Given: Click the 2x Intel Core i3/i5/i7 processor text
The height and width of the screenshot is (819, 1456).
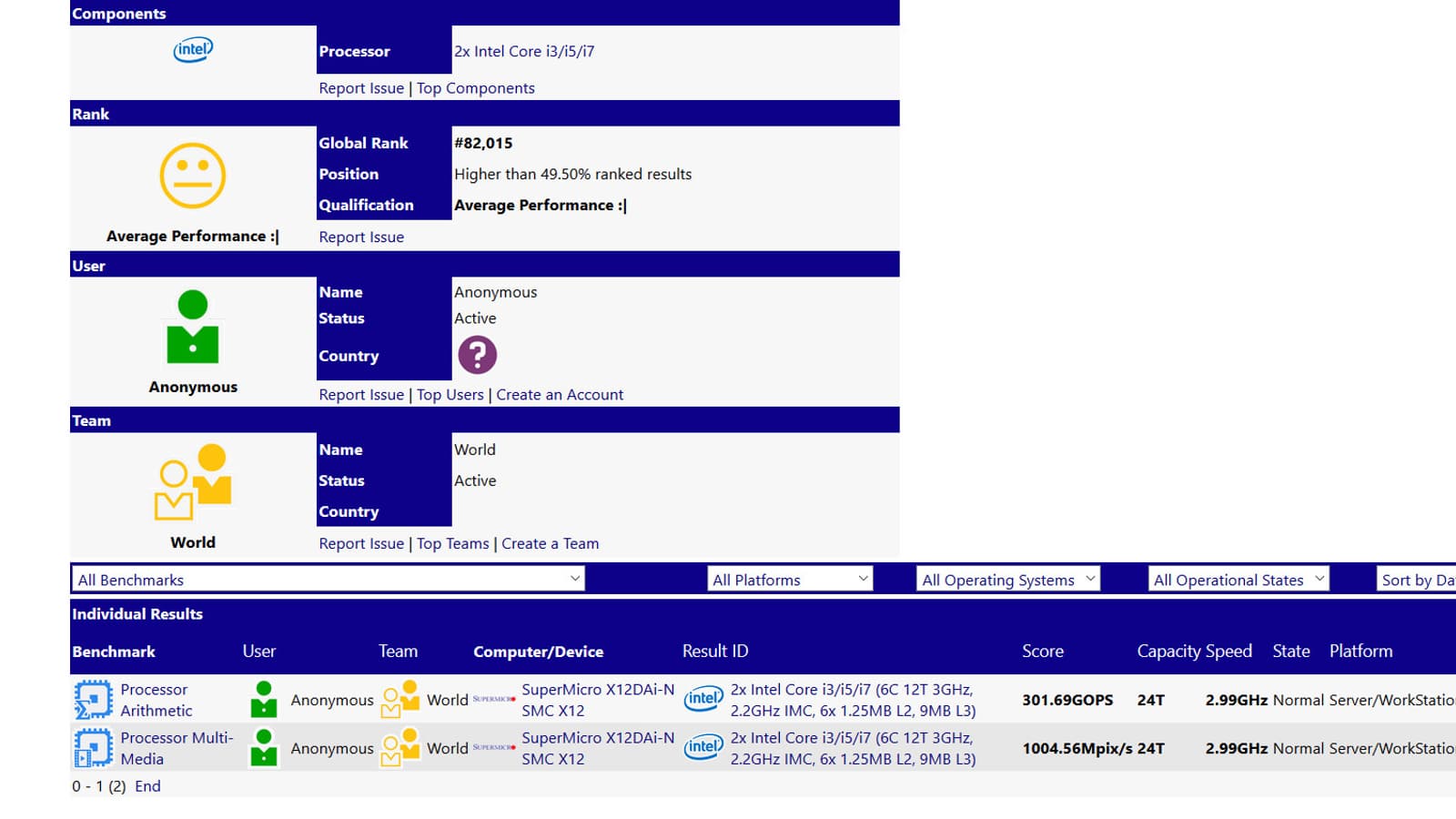Looking at the screenshot, I should [x=524, y=51].
